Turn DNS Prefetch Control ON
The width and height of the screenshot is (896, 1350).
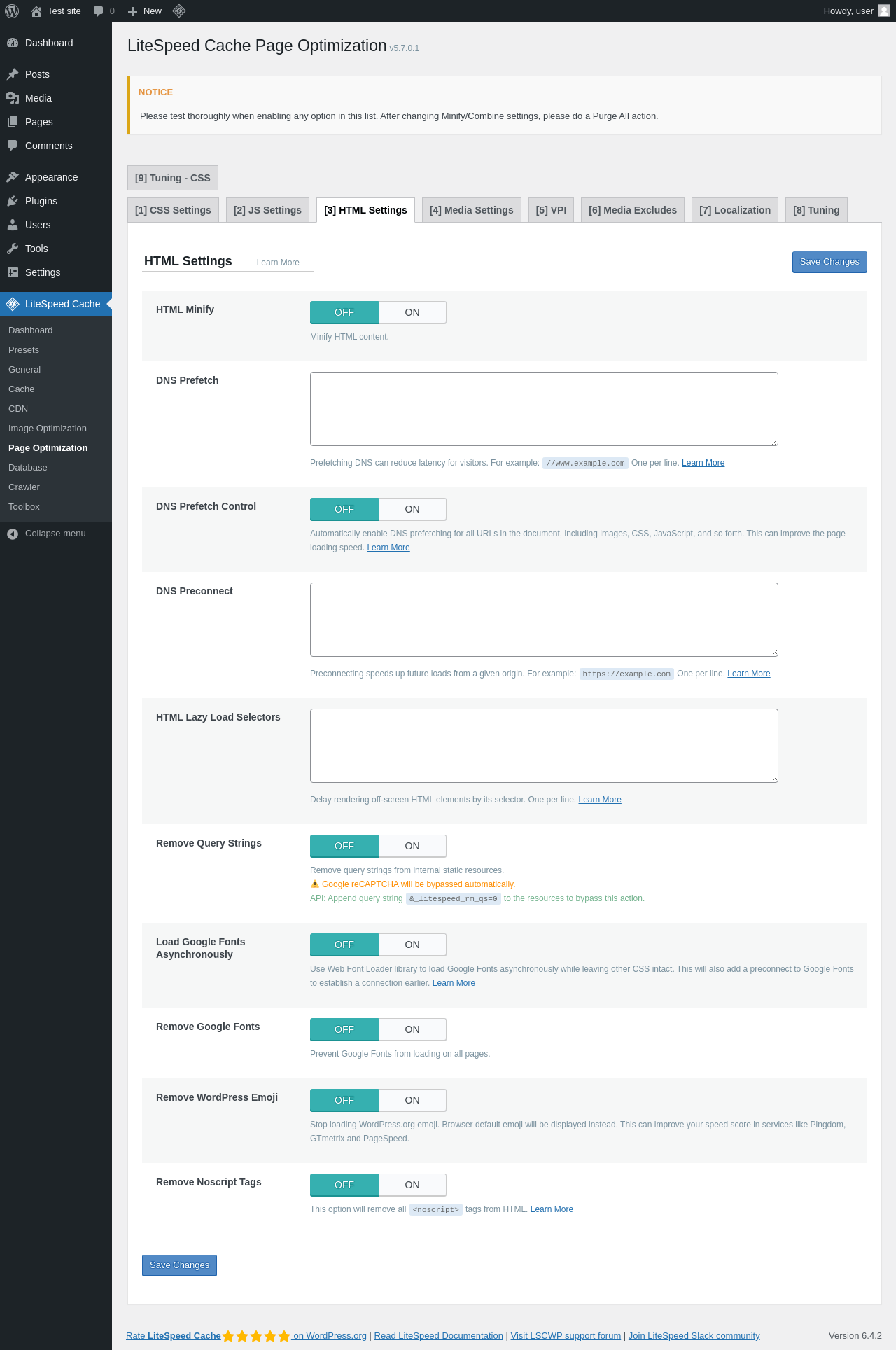point(412,509)
